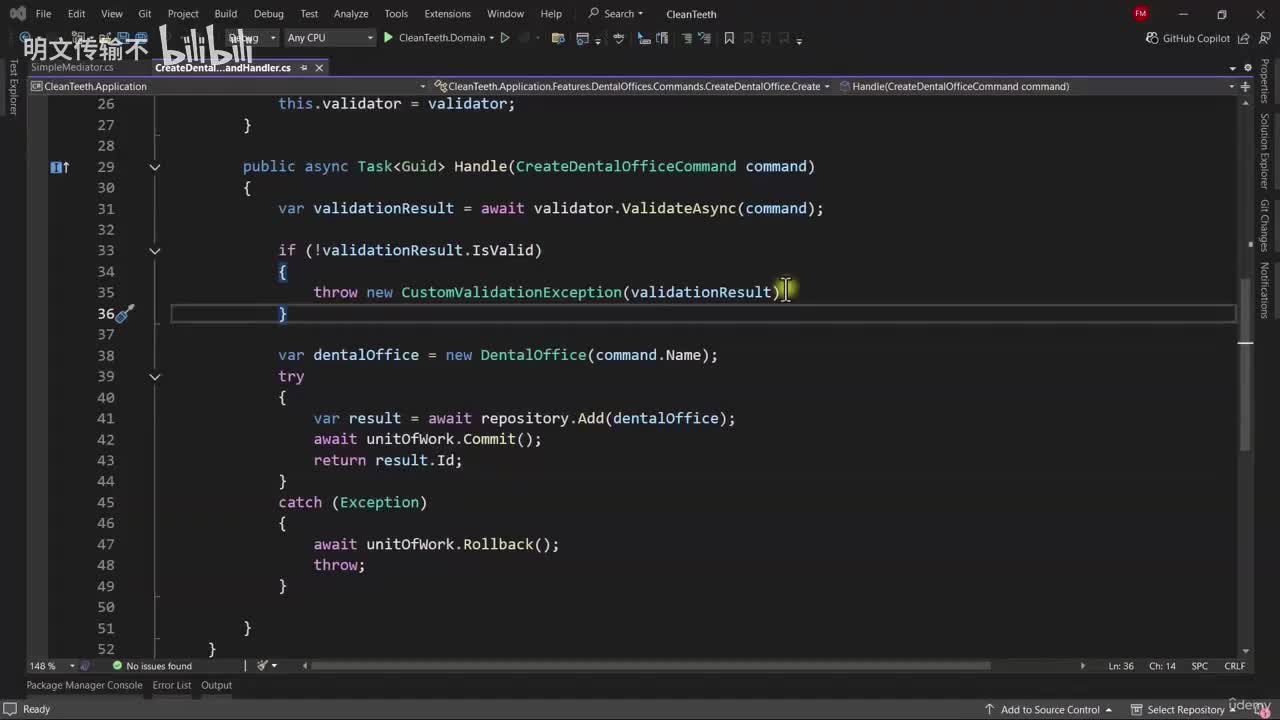Open the View menu
The image size is (1280, 720).
[x=112, y=14]
